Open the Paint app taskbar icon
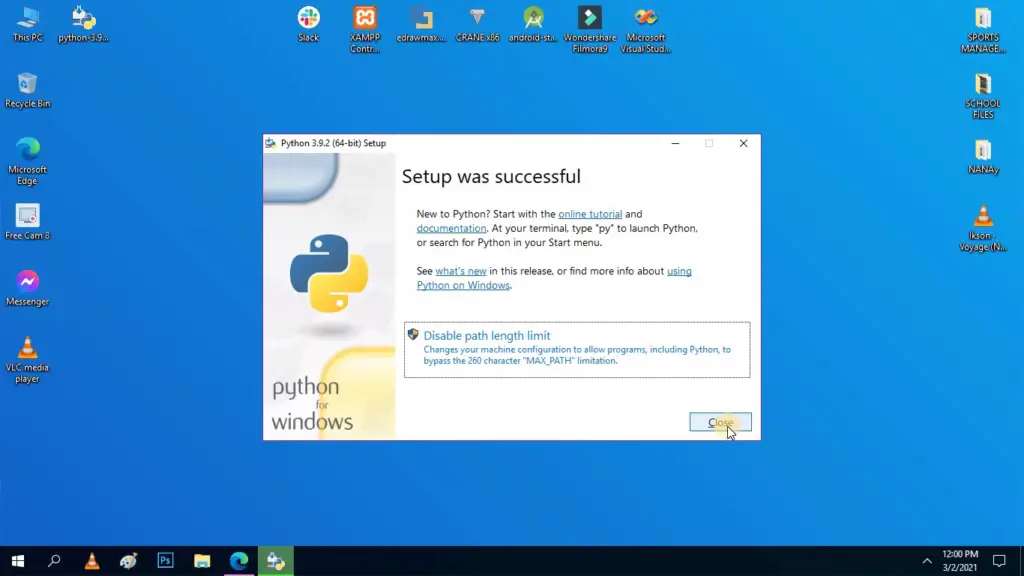The image size is (1024, 576). [129, 561]
